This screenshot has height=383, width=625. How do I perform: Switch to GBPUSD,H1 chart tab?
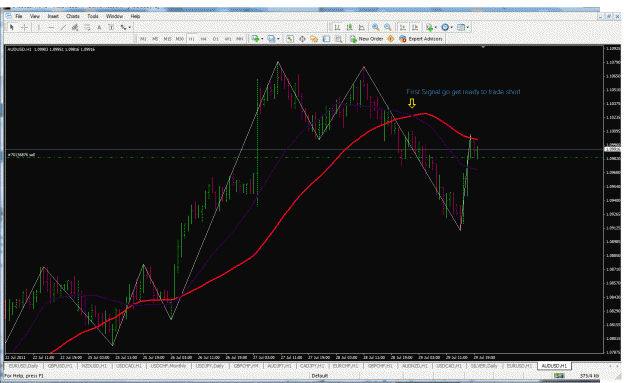60,366
